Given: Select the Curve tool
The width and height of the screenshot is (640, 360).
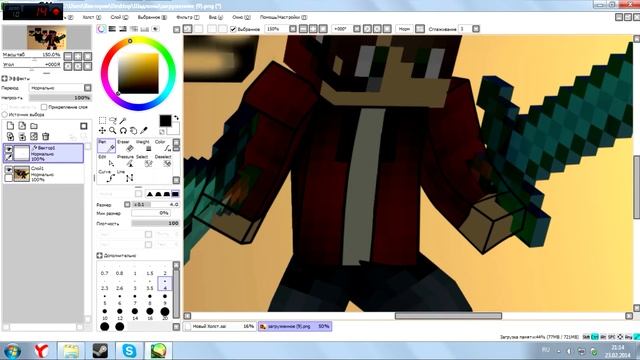Looking at the screenshot, I should 106,176.
